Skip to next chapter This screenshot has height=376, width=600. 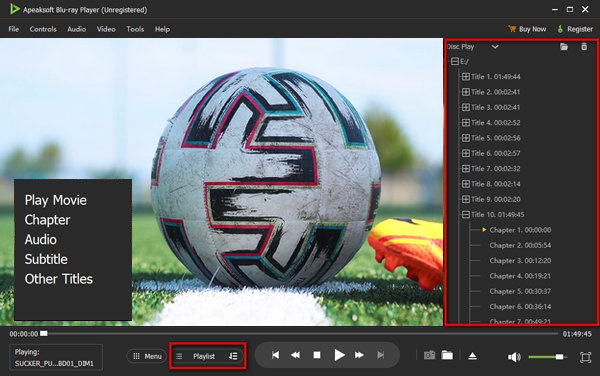coord(381,355)
